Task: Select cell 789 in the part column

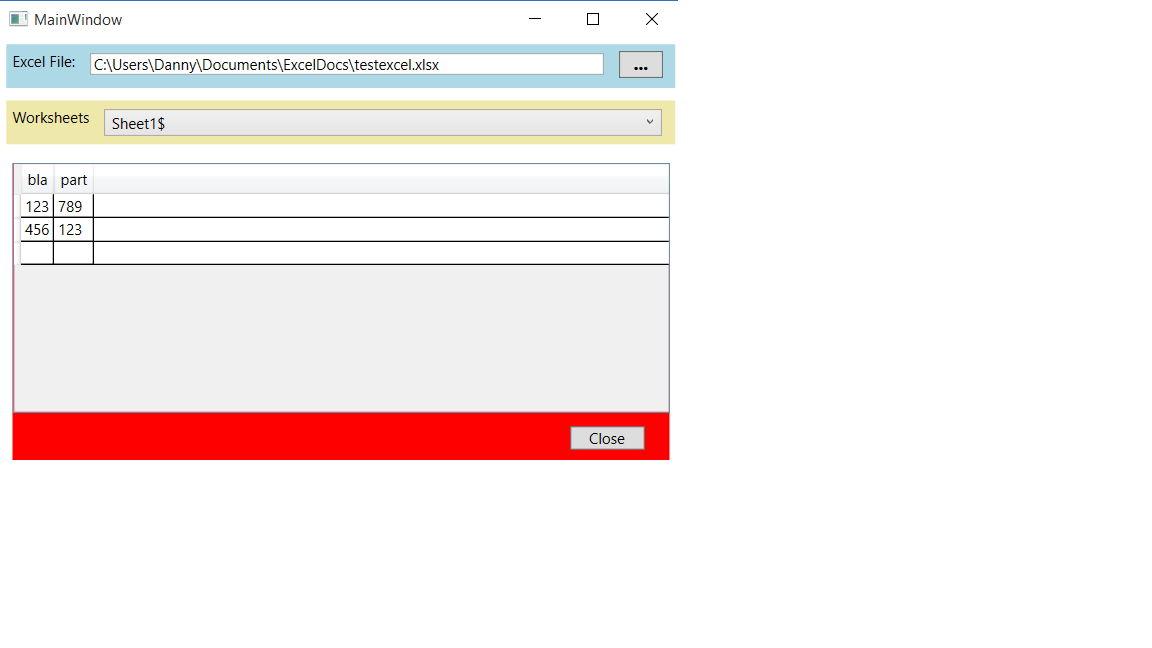Action: (x=73, y=206)
